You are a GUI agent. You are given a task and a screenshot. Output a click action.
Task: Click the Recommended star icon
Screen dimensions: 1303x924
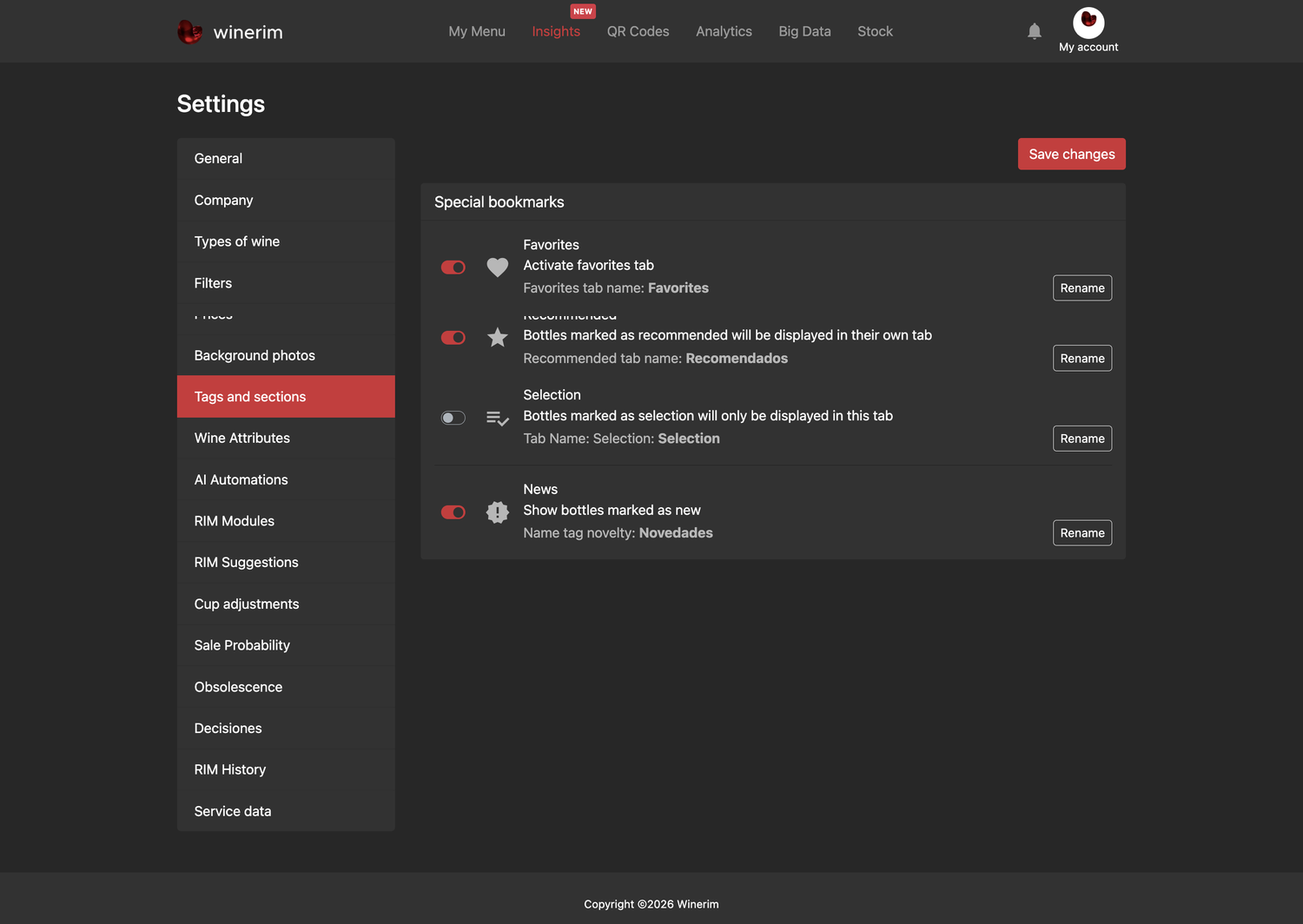[497, 338]
